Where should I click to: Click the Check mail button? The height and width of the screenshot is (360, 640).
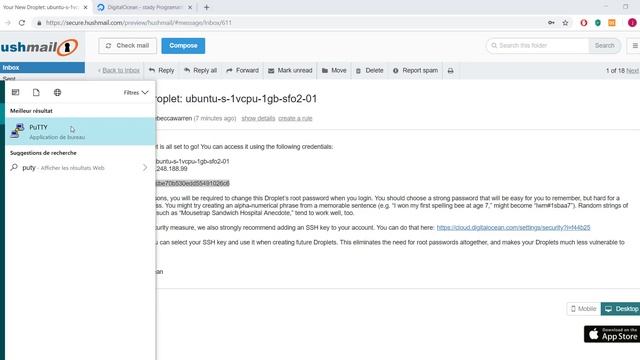coord(127,46)
